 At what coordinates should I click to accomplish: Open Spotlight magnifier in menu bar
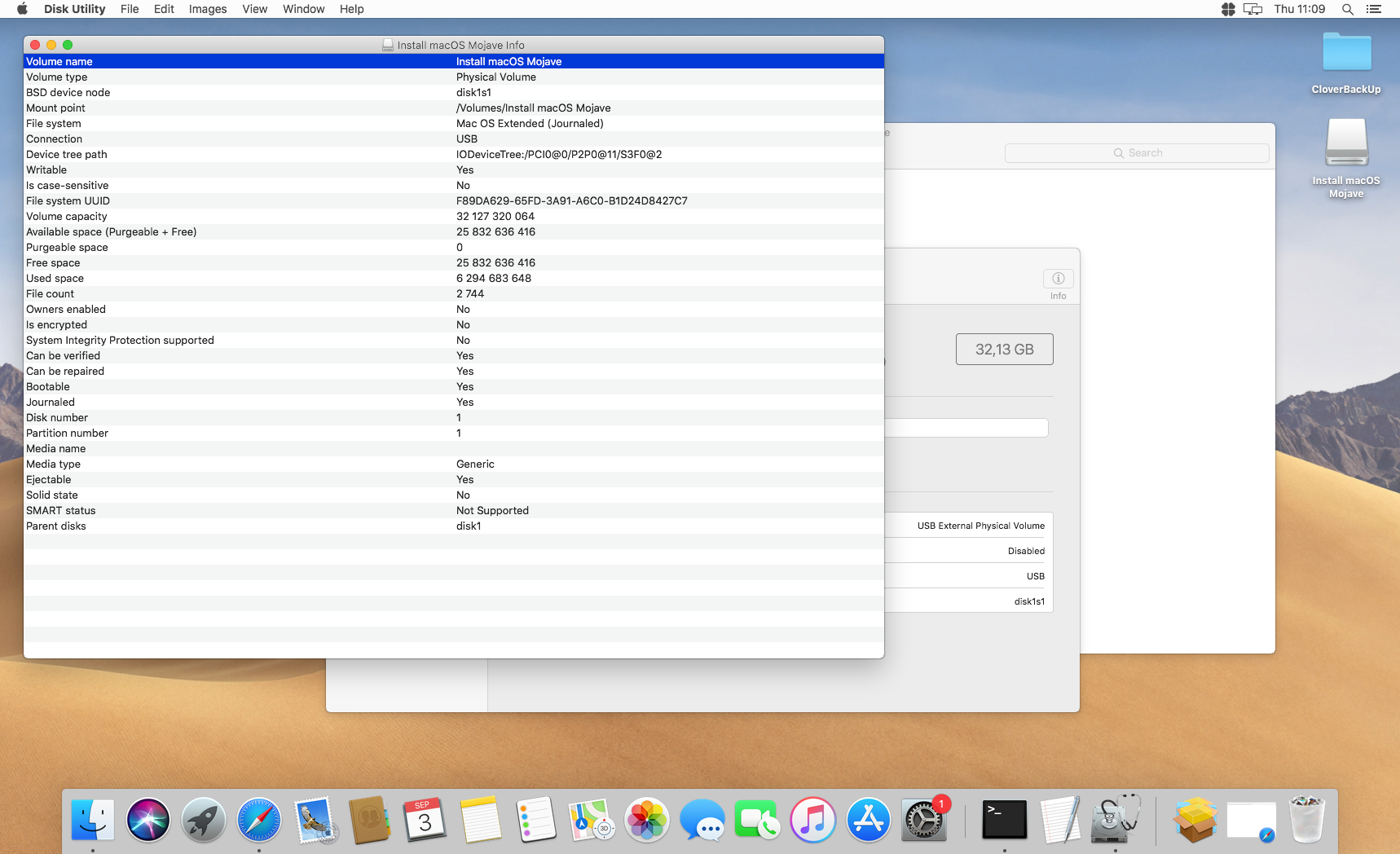[1348, 9]
